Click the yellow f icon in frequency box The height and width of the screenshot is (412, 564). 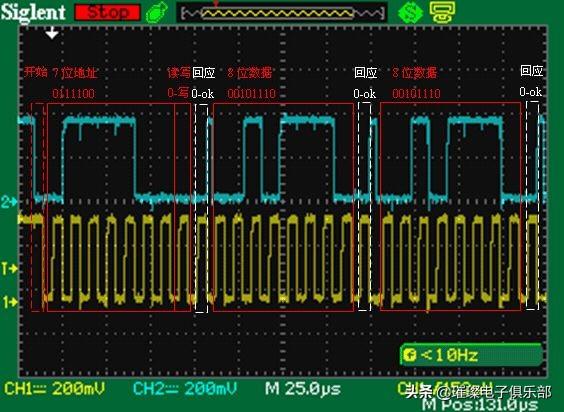tap(410, 355)
